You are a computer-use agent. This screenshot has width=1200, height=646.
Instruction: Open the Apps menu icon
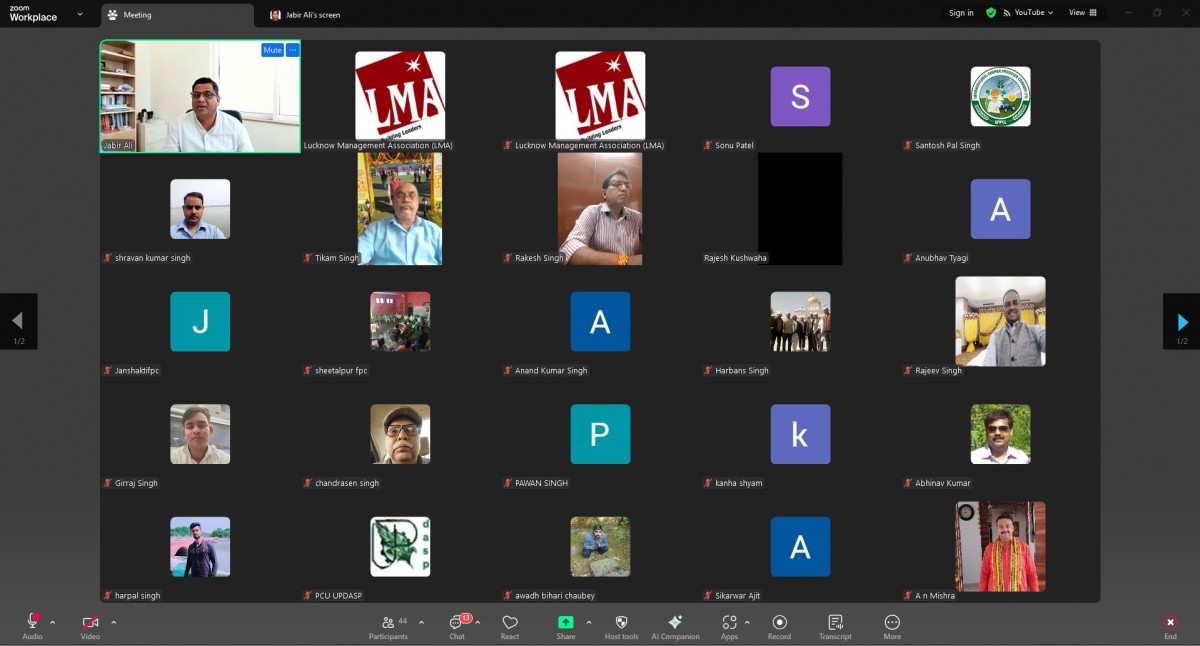729,626
